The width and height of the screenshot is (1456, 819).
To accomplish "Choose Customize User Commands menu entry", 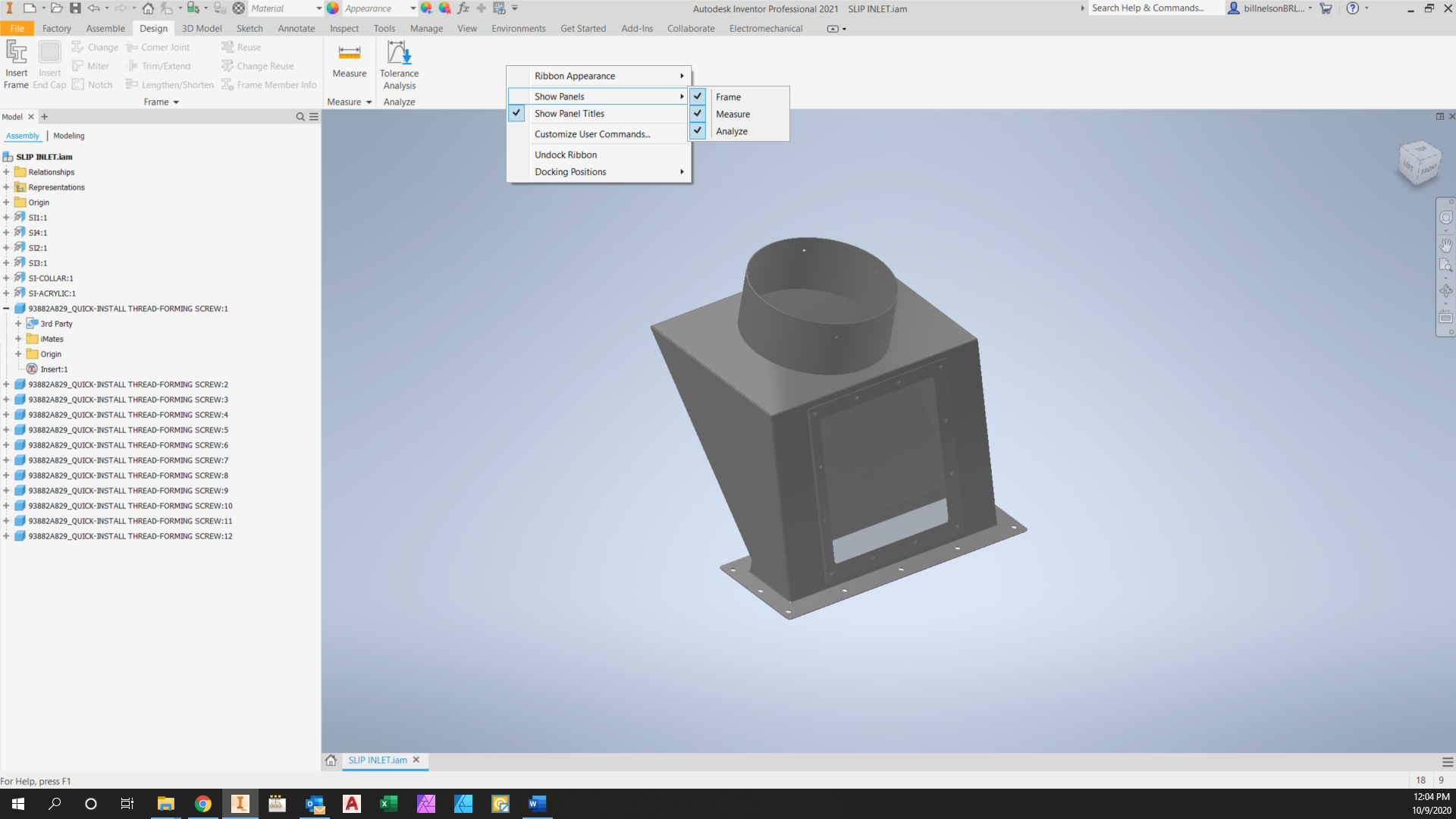I will [x=599, y=134].
